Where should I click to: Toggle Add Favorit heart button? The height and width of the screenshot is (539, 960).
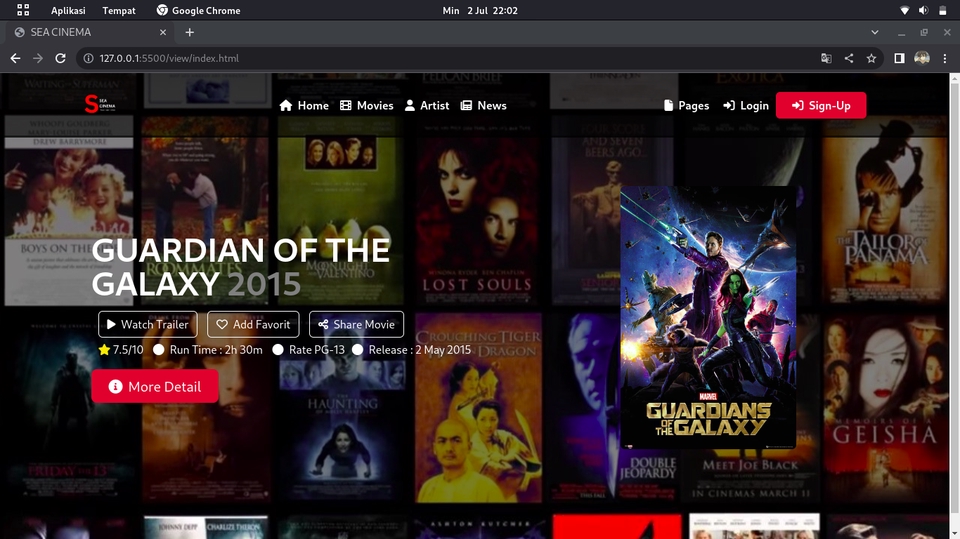(x=253, y=325)
